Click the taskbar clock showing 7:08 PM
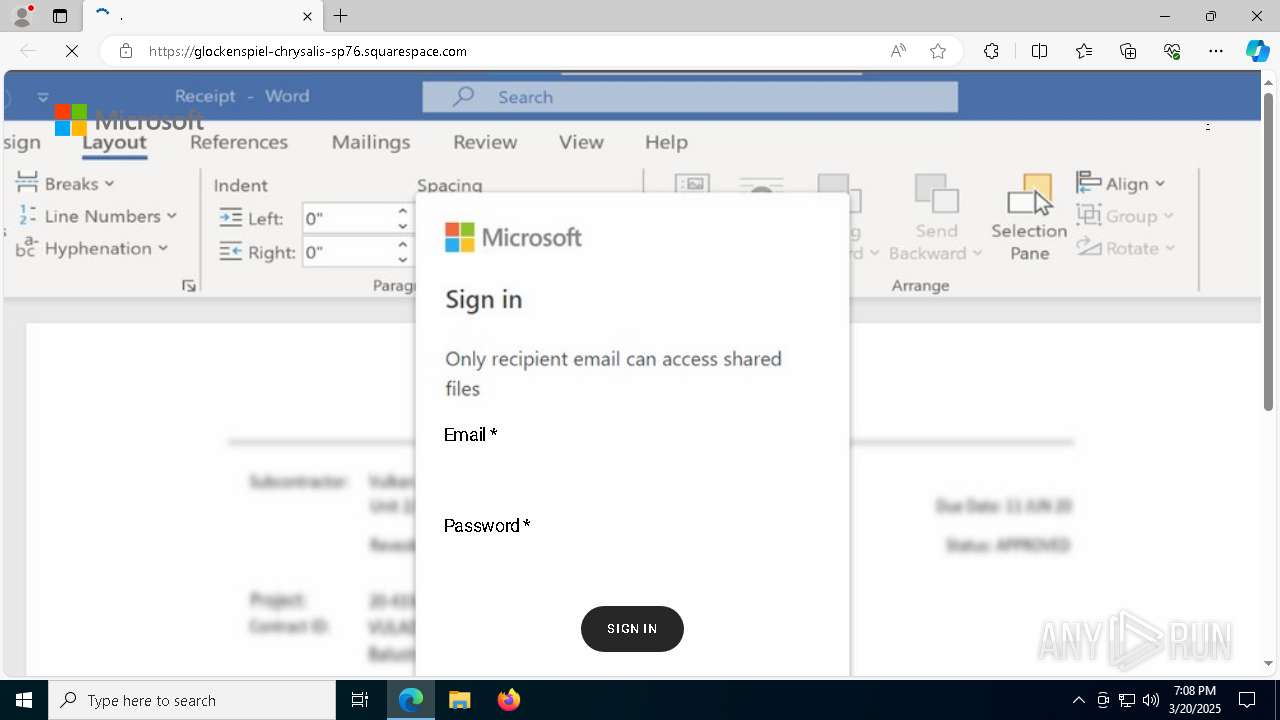The image size is (1280, 720). point(1194,700)
